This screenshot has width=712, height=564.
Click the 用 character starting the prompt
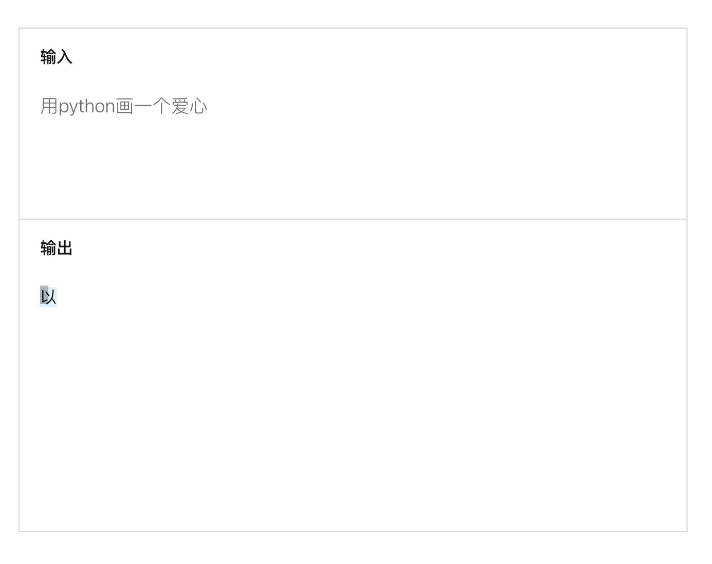[x=49, y=106]
